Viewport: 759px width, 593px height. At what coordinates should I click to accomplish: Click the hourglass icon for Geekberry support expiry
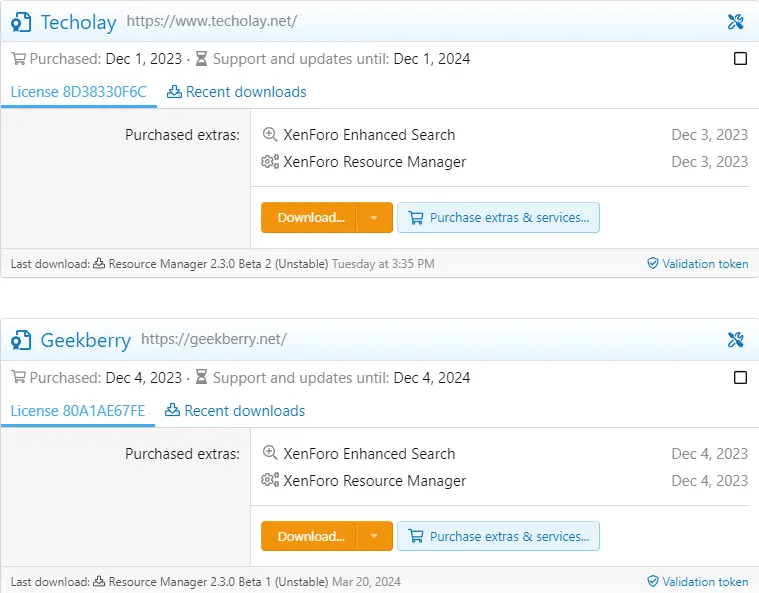tap(201, 377)
